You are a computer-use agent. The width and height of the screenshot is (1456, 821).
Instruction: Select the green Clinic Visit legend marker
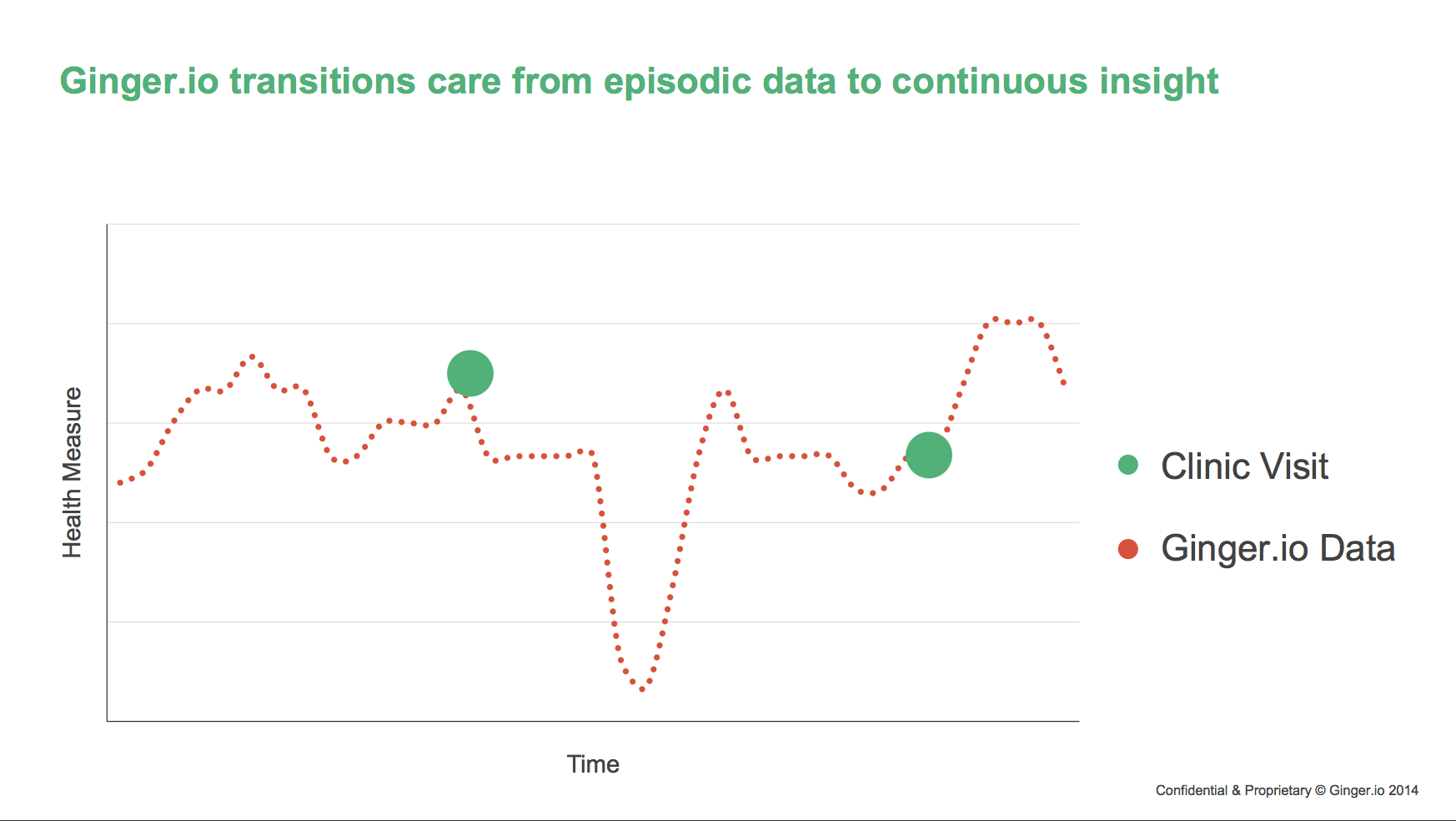[1128, 465]
